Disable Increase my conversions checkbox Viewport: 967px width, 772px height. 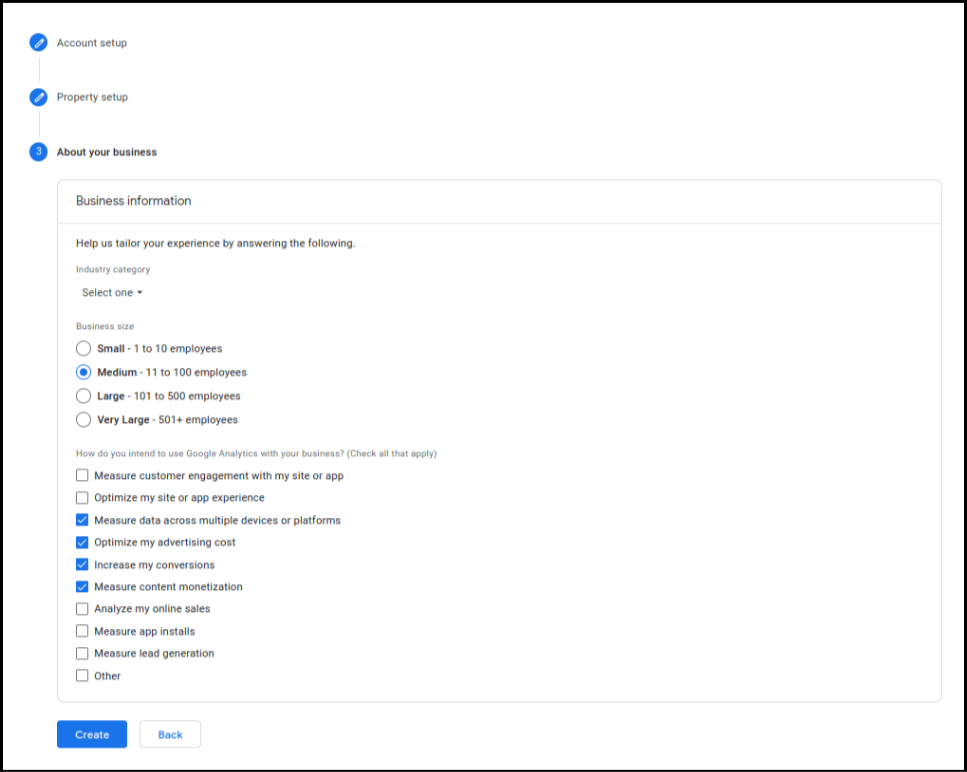click(82, 565)
